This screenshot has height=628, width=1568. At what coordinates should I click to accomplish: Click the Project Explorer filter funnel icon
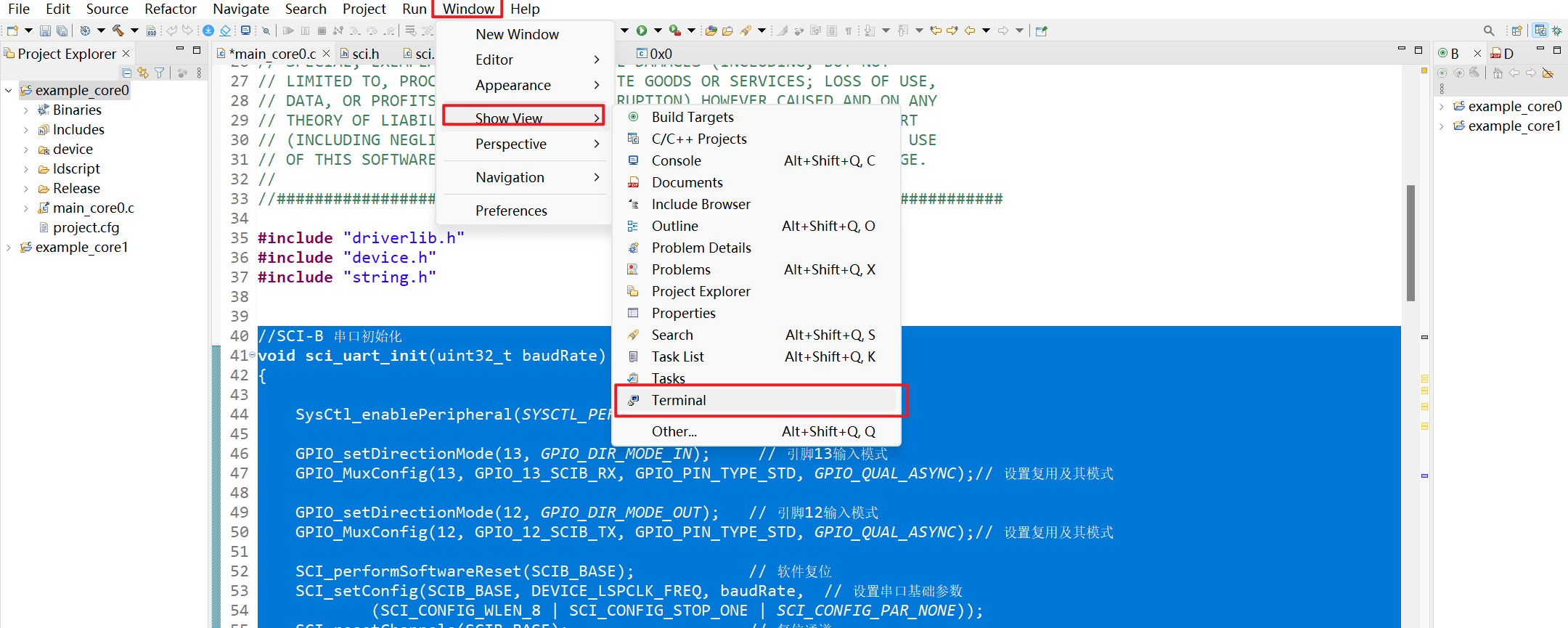(x=159, y=73)
